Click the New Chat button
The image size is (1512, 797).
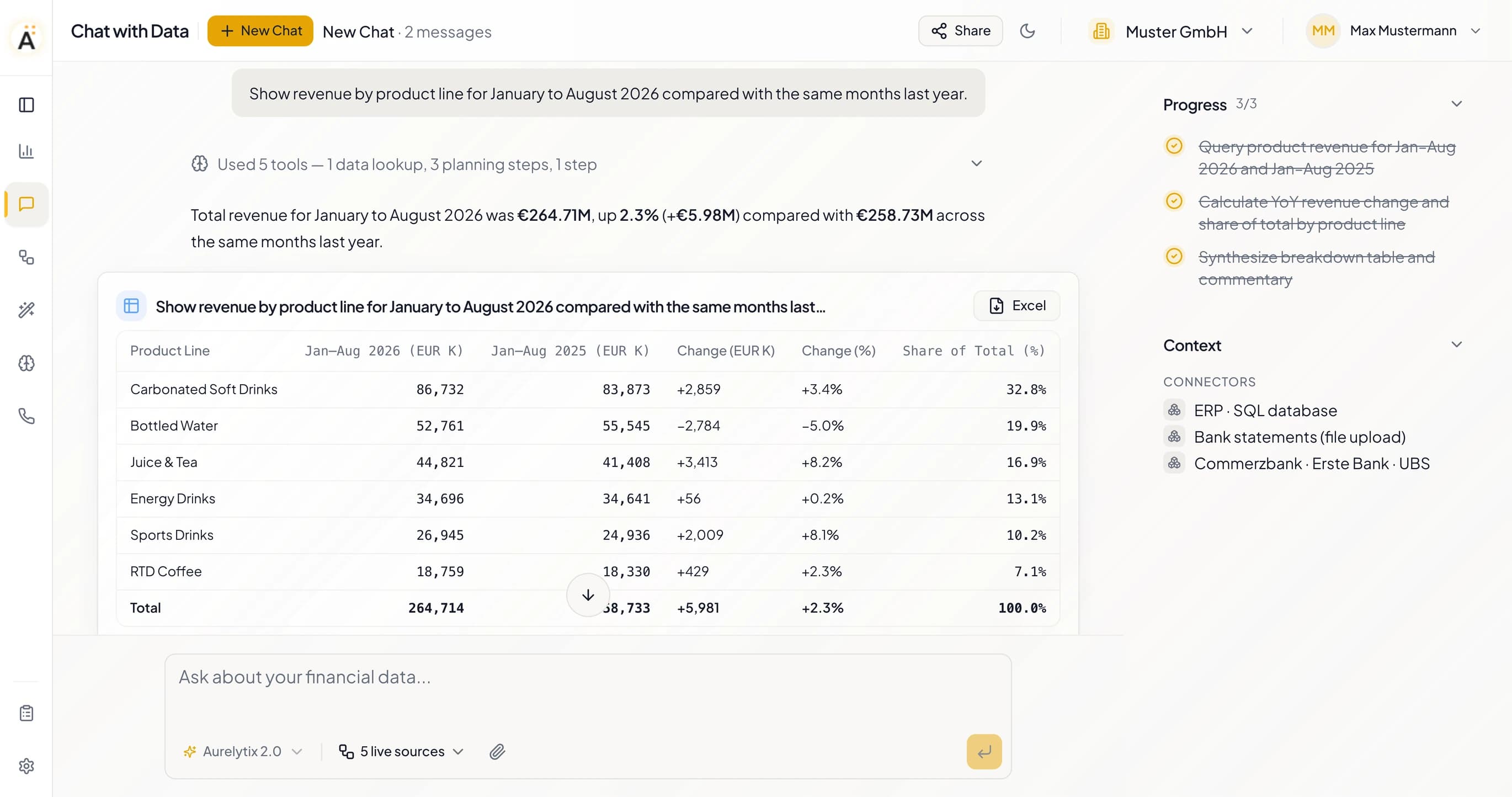coord(260,30)
